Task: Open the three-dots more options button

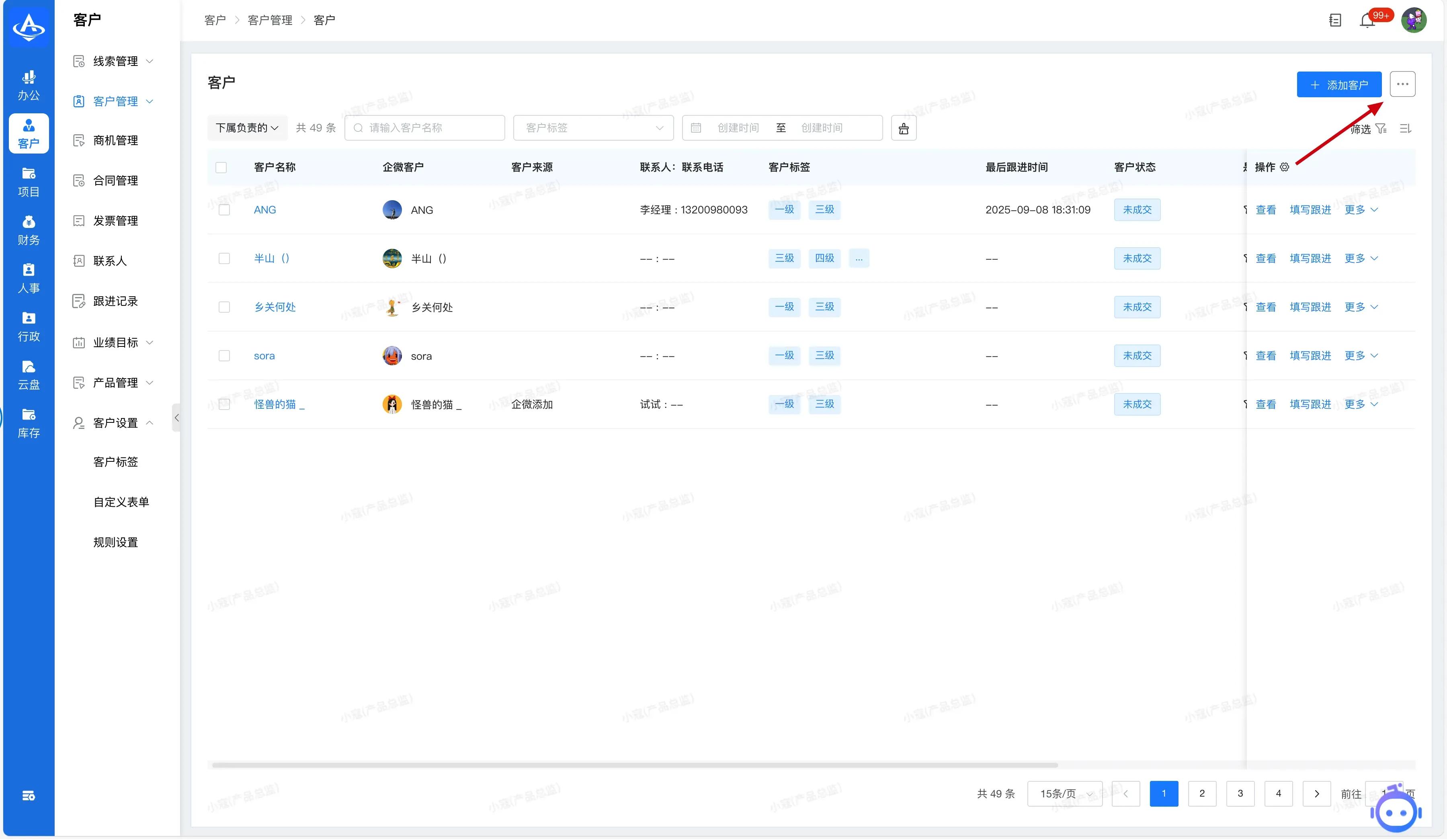Action: 1402,84
